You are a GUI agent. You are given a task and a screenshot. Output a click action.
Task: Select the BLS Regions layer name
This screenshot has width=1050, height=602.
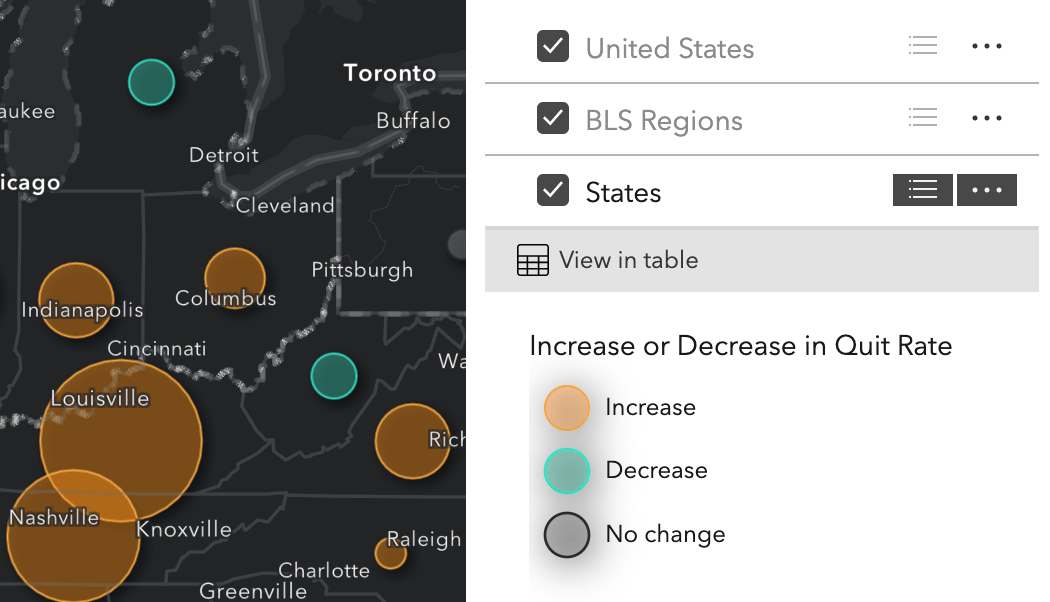(x=664, y=121)
